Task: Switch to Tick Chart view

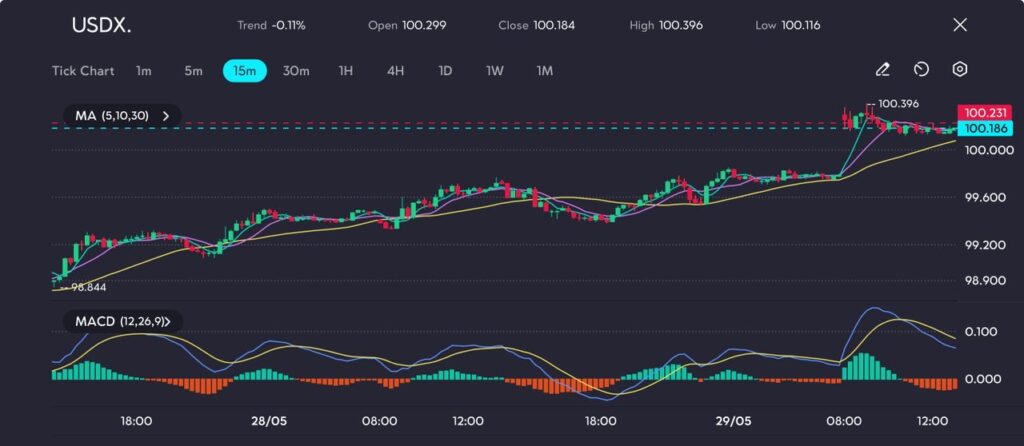Action: pyautogui.click(x=83, y=71)
